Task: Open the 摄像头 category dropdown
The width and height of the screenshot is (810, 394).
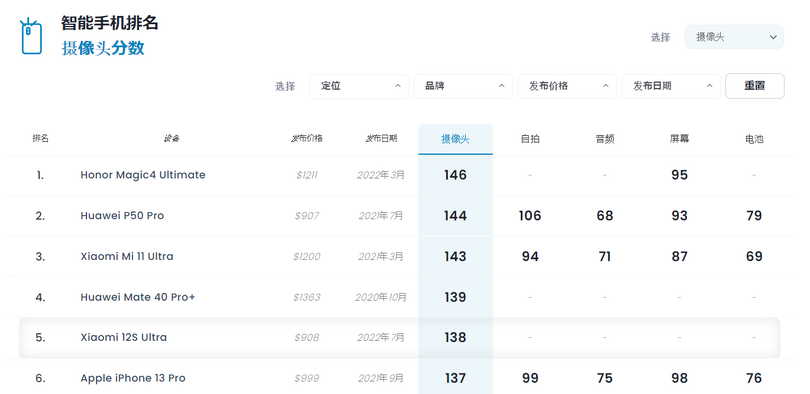Action: click(734, 37)
